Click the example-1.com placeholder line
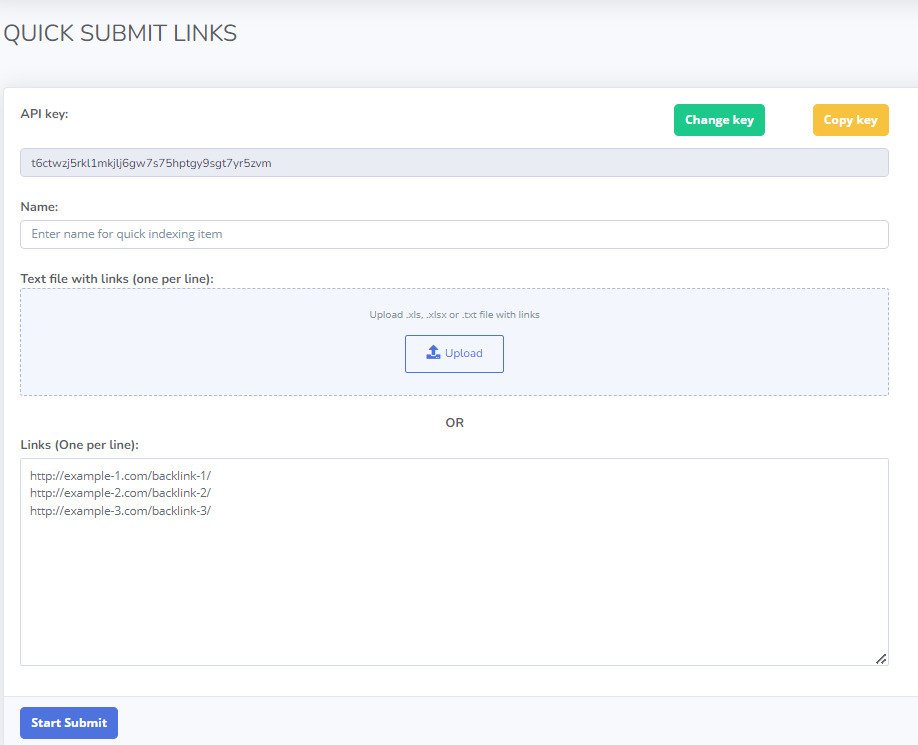 [x=120, y=476]
